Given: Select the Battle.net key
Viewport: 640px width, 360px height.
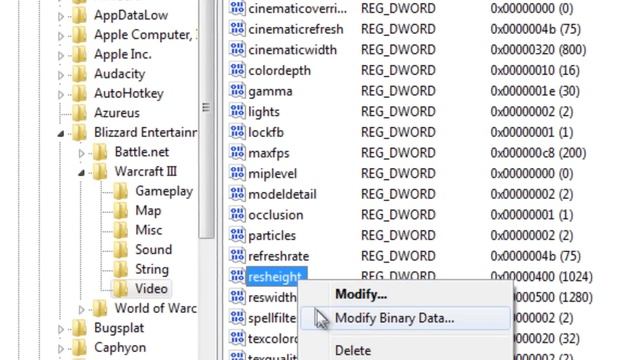Looking at the screenshot, I should click(x=142, y=152).
